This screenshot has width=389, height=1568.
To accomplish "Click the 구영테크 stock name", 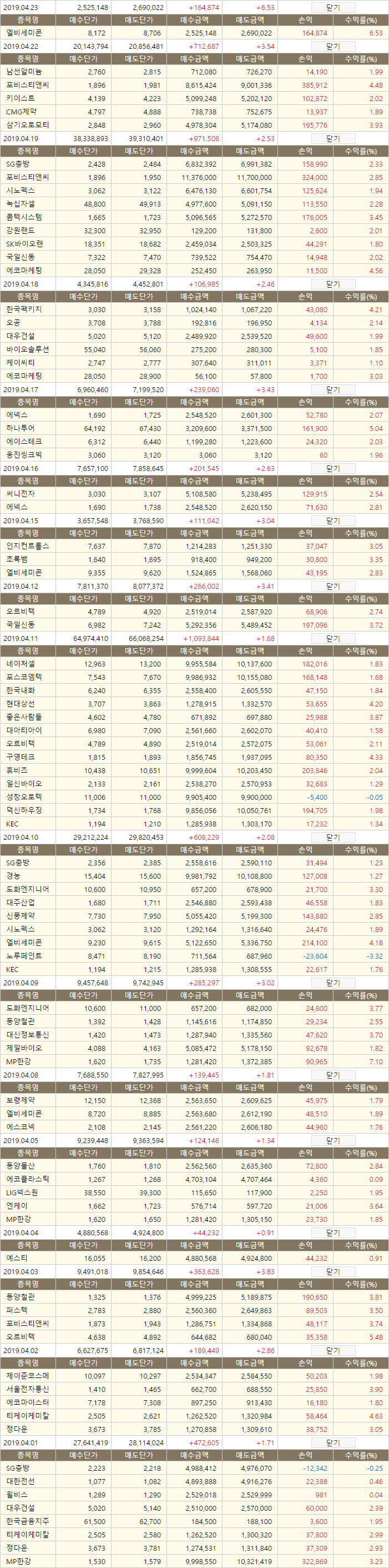I will click(20, 757).
